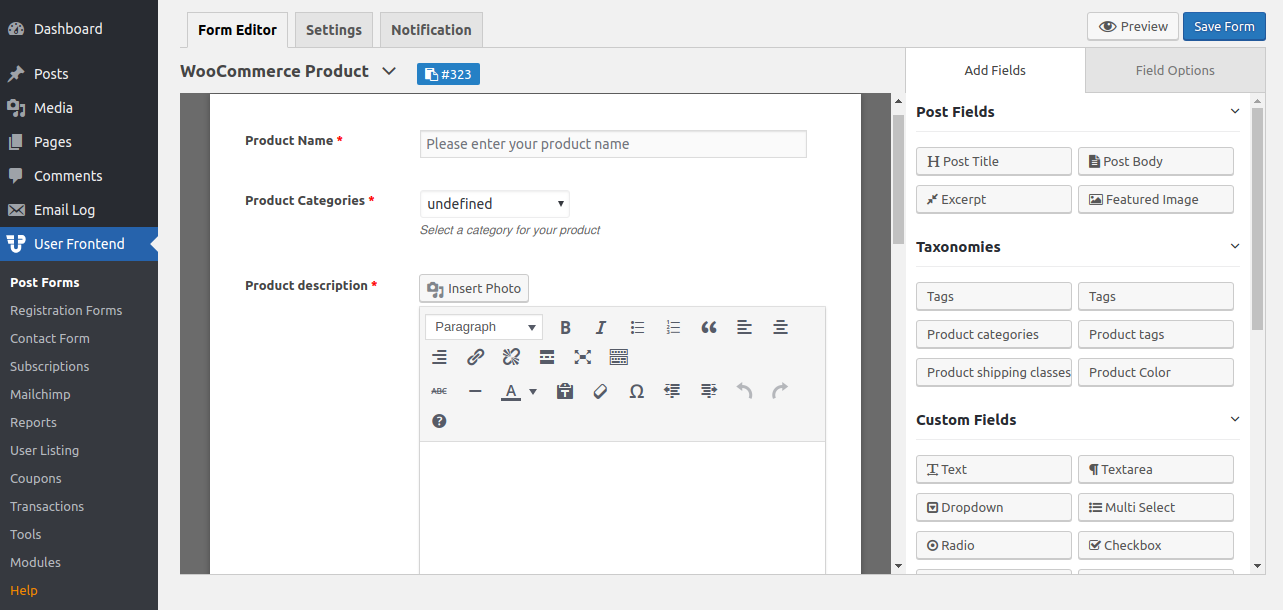
Task: Redo last editor action
Action: [780, 391]
